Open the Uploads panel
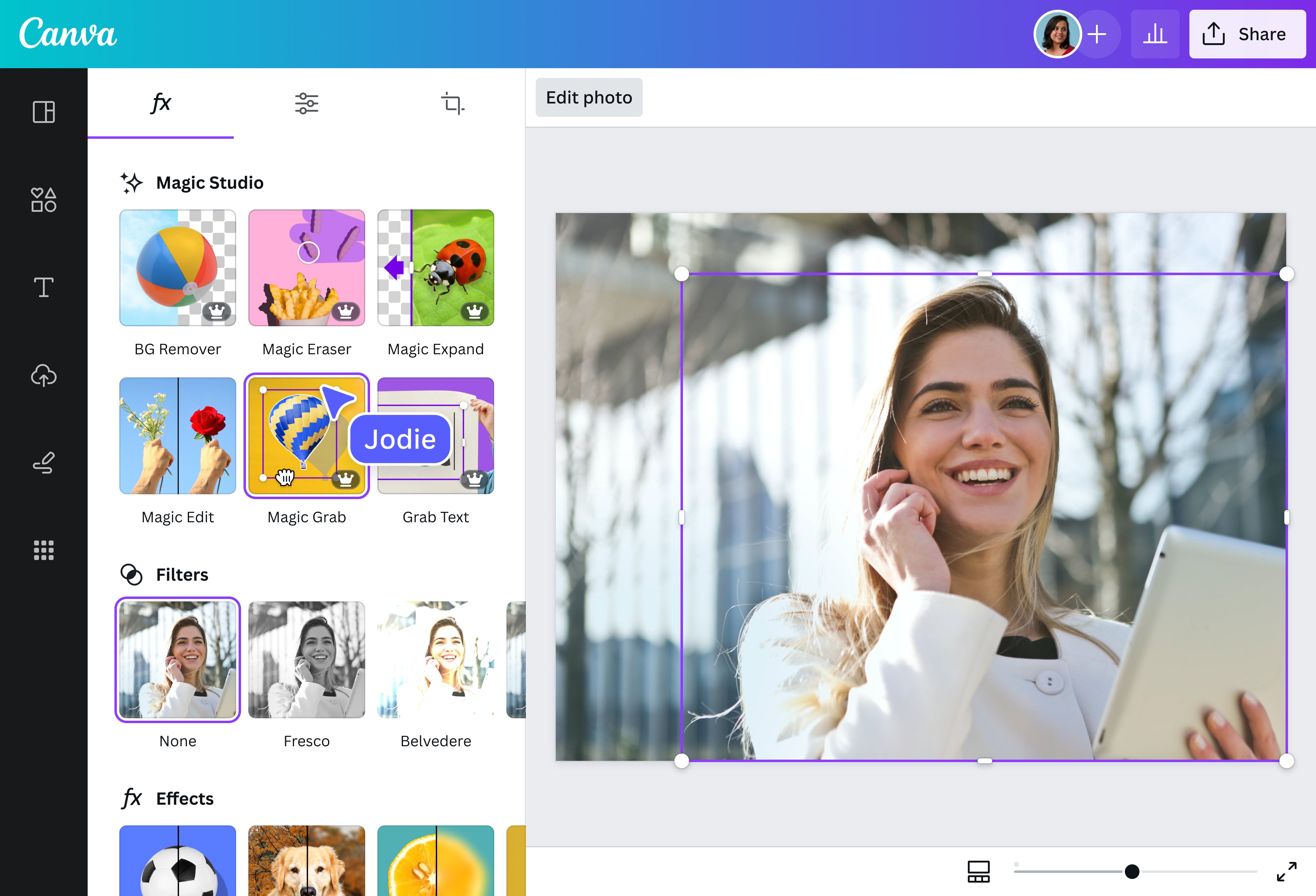 point(43,376)
